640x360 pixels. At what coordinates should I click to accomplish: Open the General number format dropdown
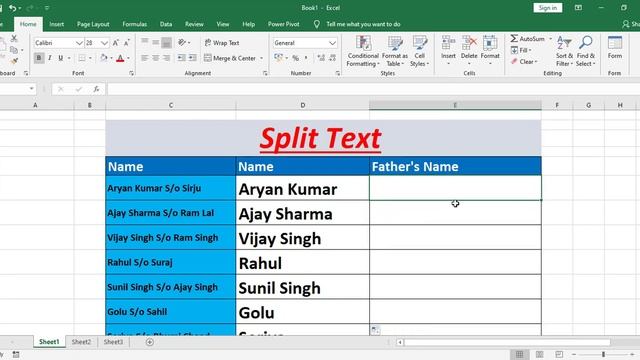[x=332, y=43]
